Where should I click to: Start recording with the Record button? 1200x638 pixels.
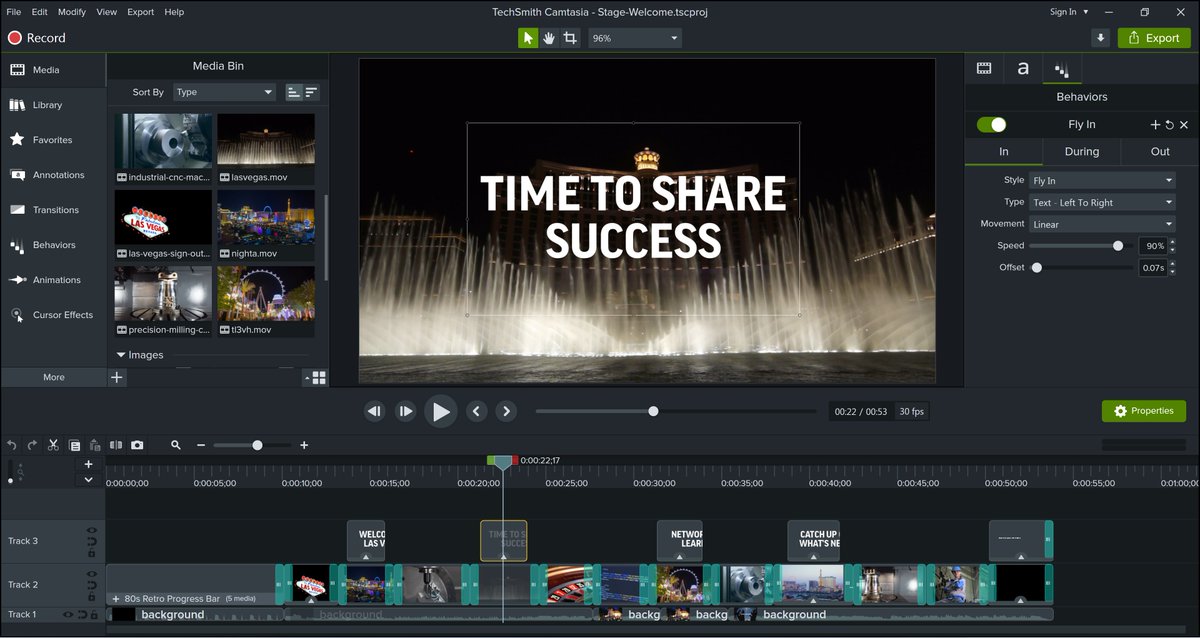pos(37,38)
